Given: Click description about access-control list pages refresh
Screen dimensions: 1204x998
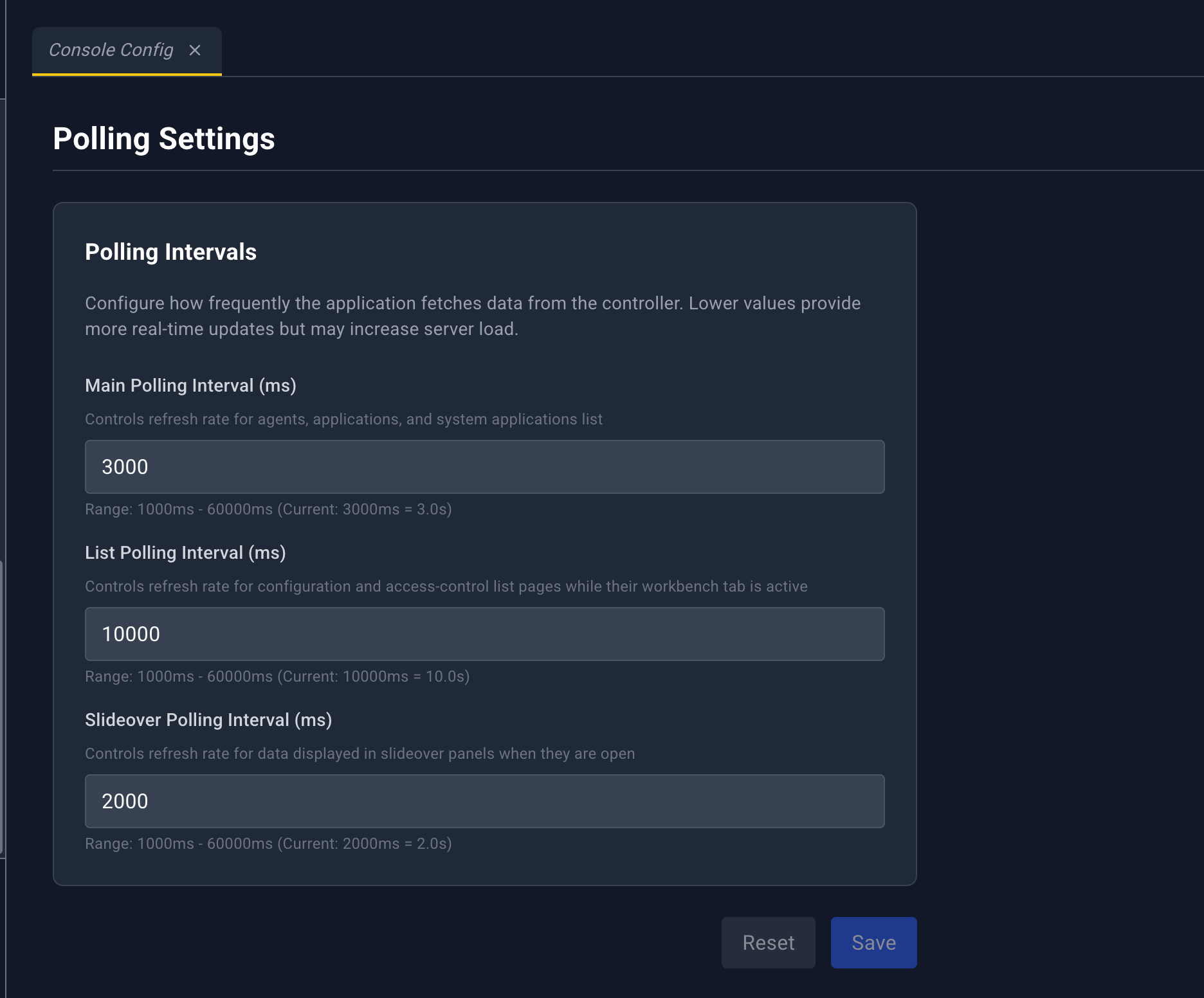Looking at the screenshot, I should [x=446, y=586].
